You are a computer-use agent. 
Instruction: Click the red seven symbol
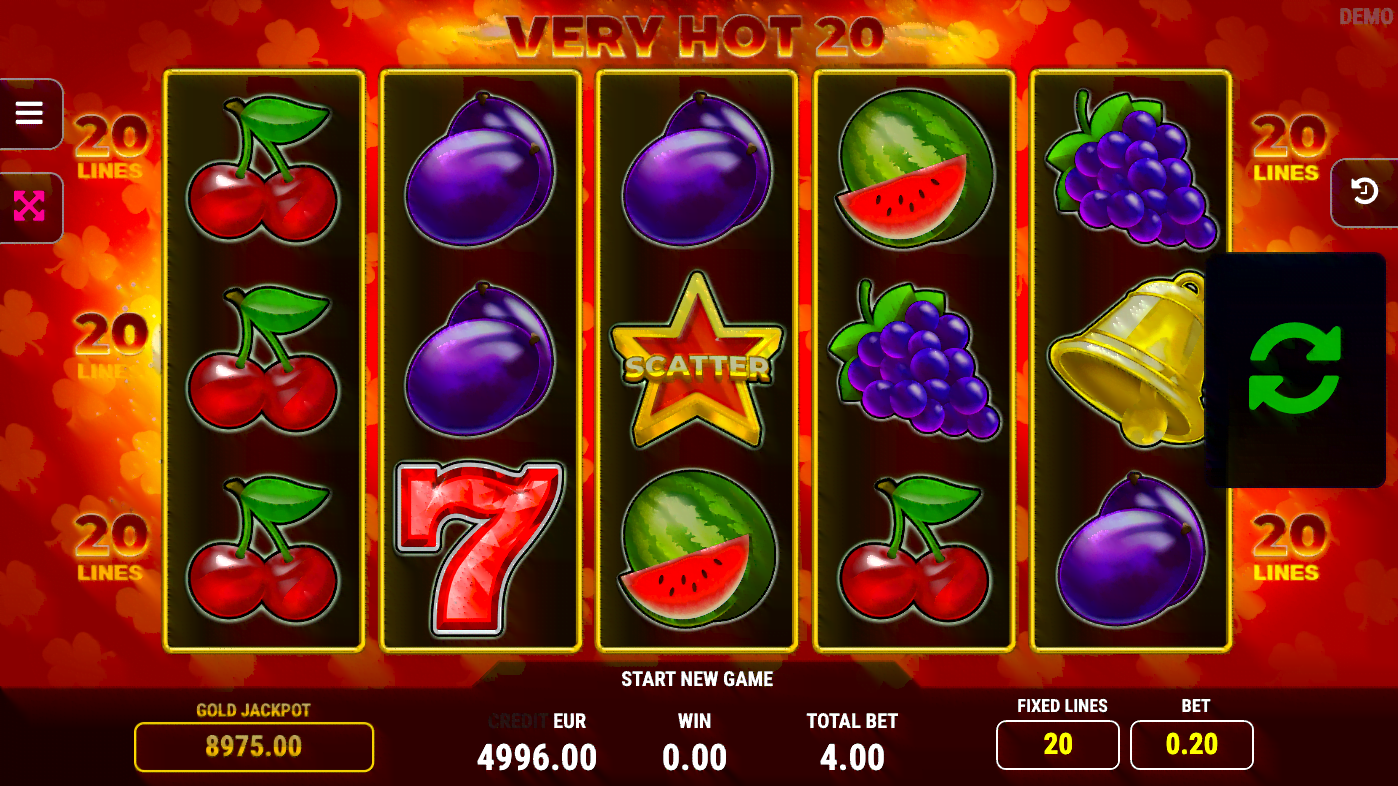[x=479, y=549]
